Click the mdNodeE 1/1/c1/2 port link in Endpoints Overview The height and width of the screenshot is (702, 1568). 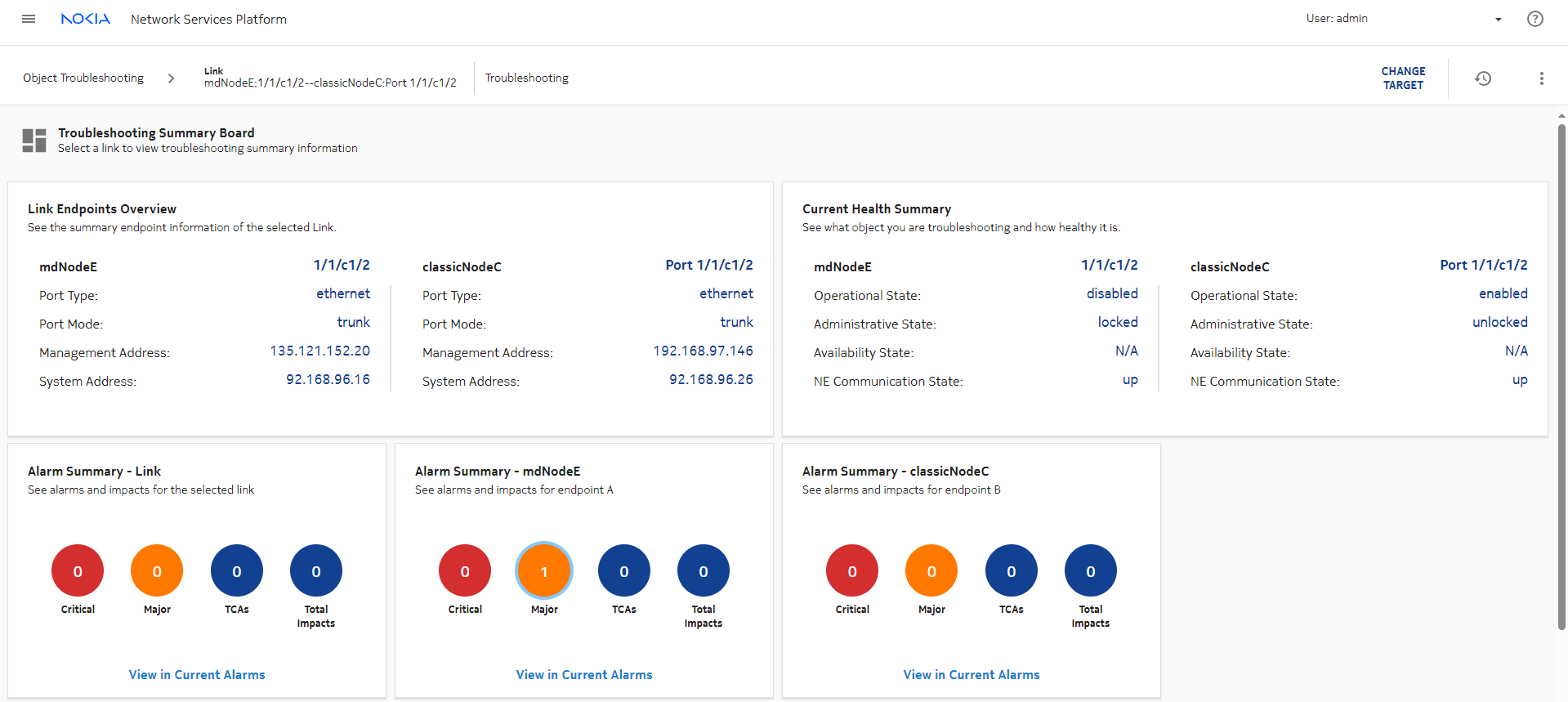pos(342,266)
